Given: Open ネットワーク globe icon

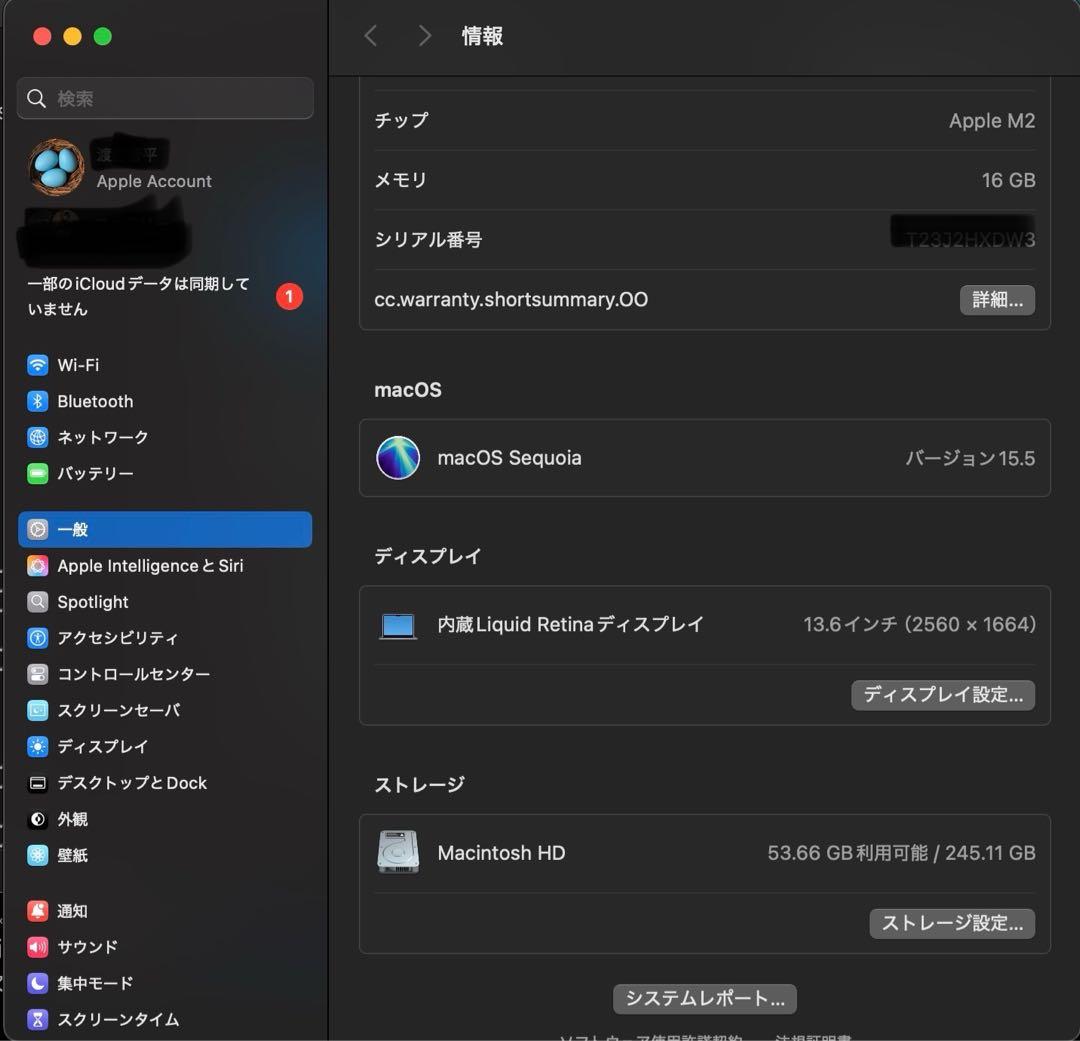Looking at the screenshot, I should (x=38, y=437).
